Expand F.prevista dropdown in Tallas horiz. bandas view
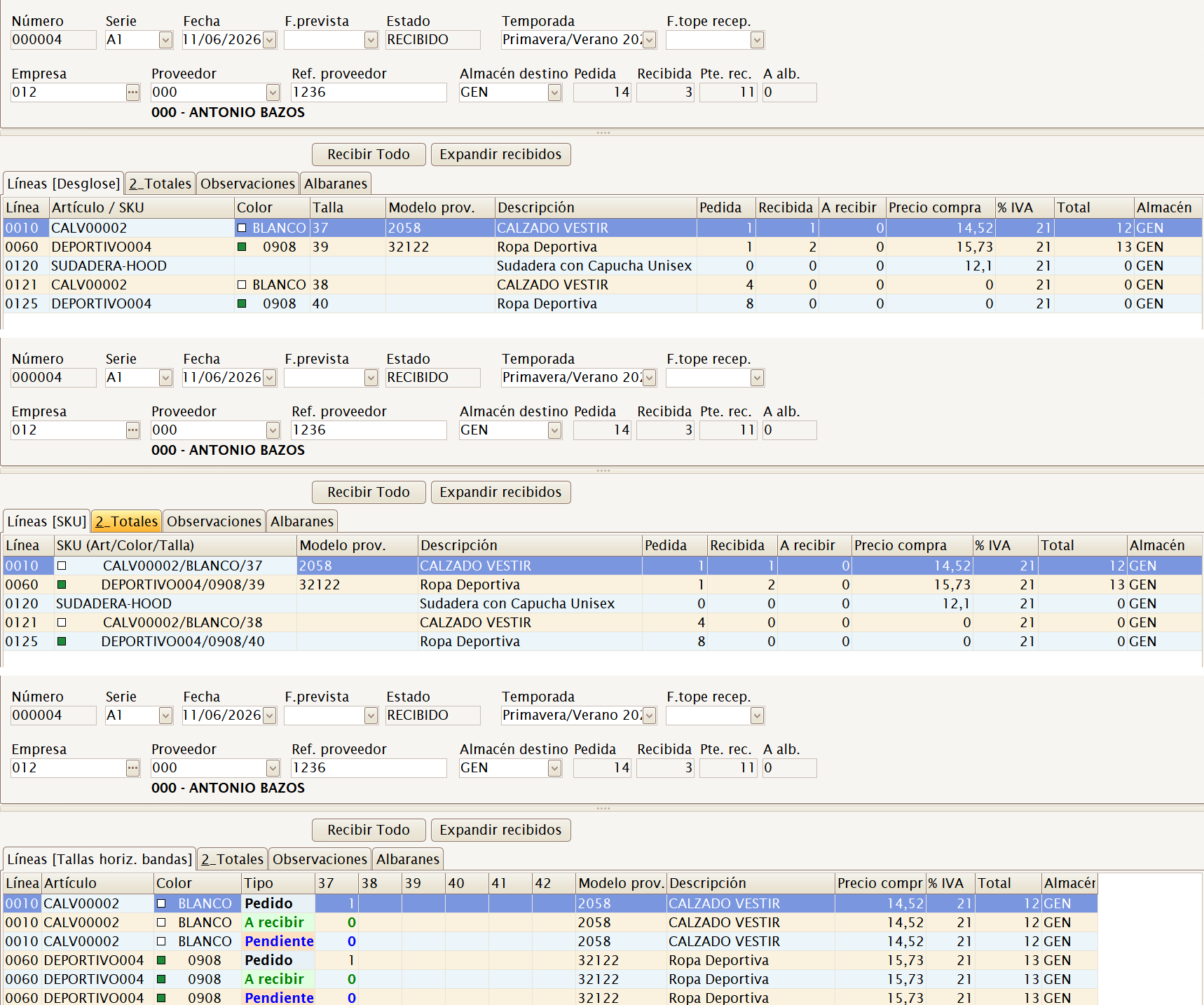Screen dimensions: 1204x1005 tap(371, 716)
